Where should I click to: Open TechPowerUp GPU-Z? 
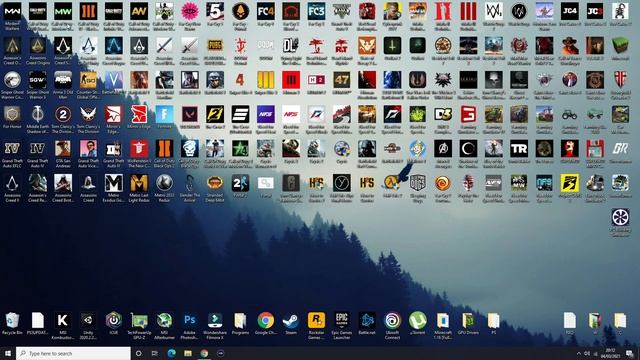tap(139, 321)
